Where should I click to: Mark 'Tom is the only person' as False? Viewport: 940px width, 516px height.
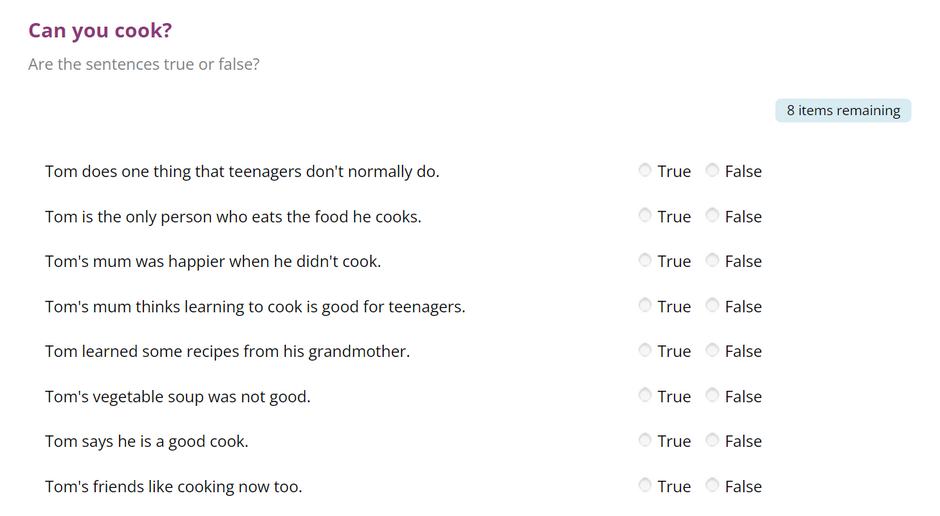click(712, 215)
